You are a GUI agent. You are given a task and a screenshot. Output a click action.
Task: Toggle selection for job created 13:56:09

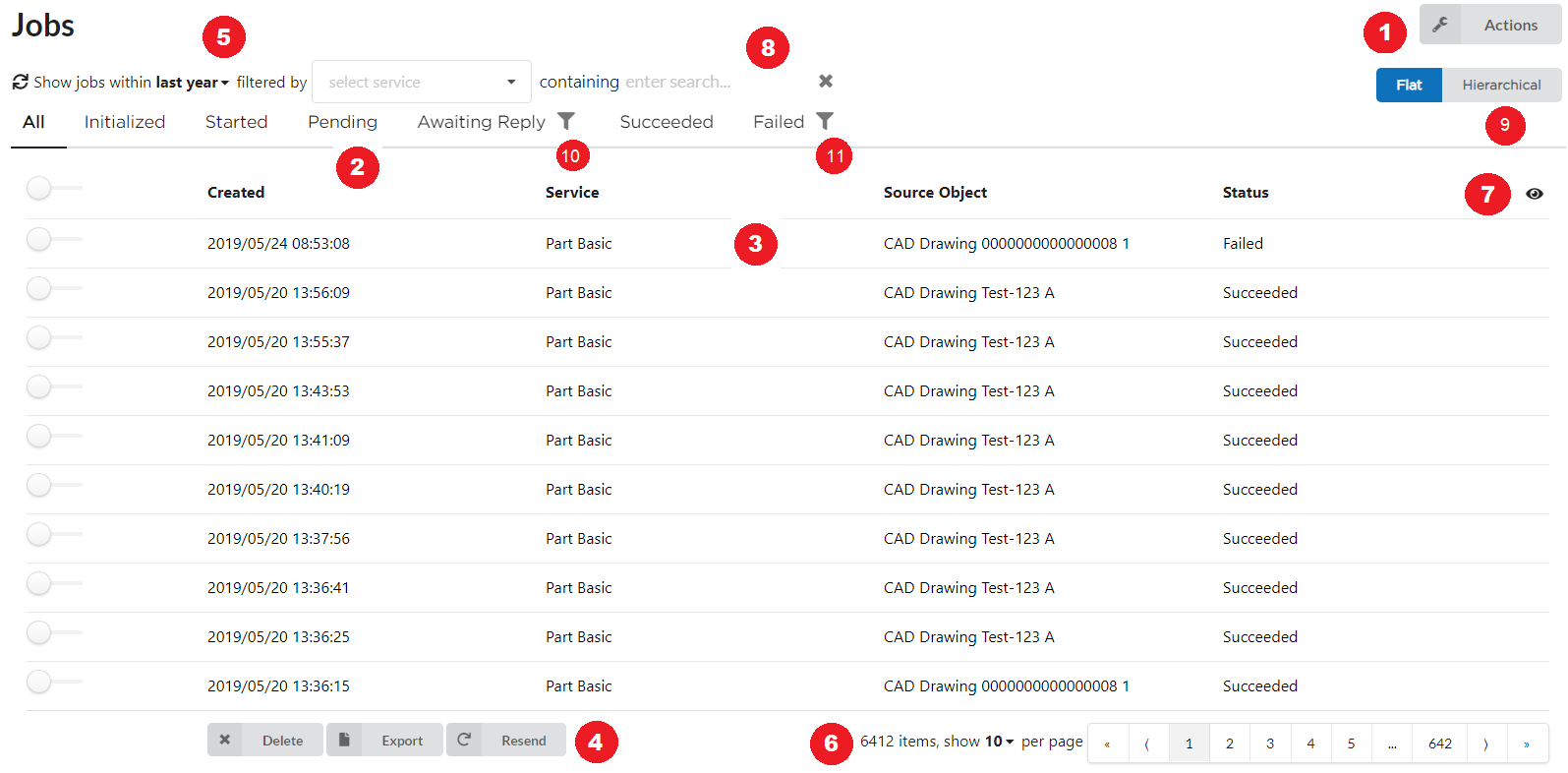39,288
